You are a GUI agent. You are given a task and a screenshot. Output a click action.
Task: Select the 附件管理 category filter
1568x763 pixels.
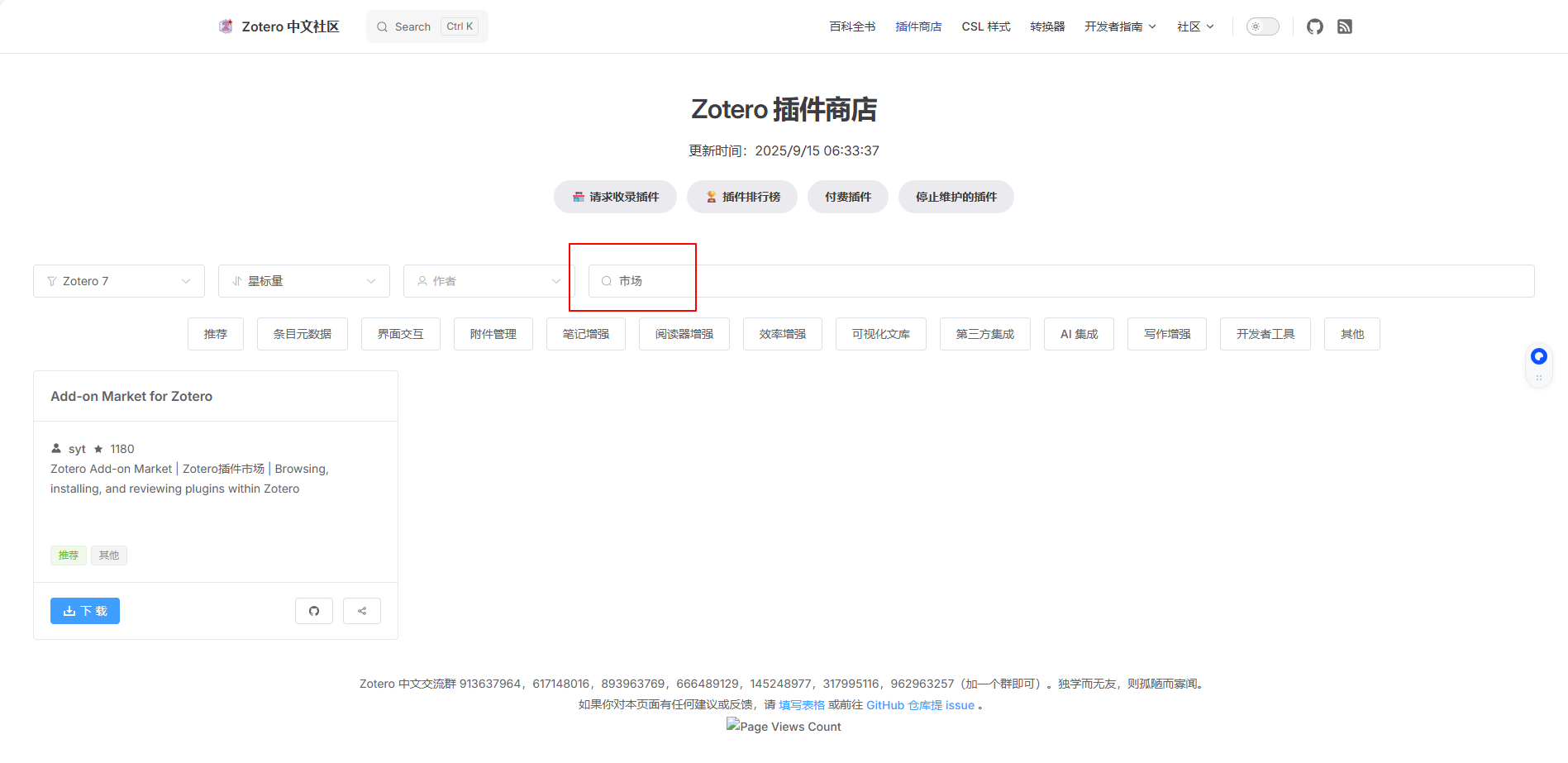493,334
